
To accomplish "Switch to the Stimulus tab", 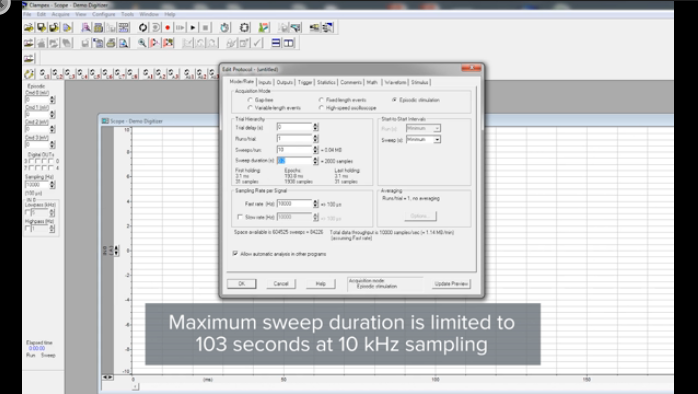I will (x=420, y=82).
